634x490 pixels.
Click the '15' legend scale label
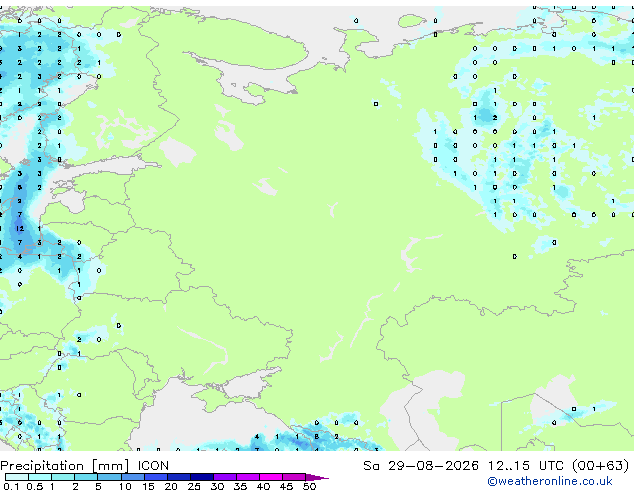coord(148,486)
